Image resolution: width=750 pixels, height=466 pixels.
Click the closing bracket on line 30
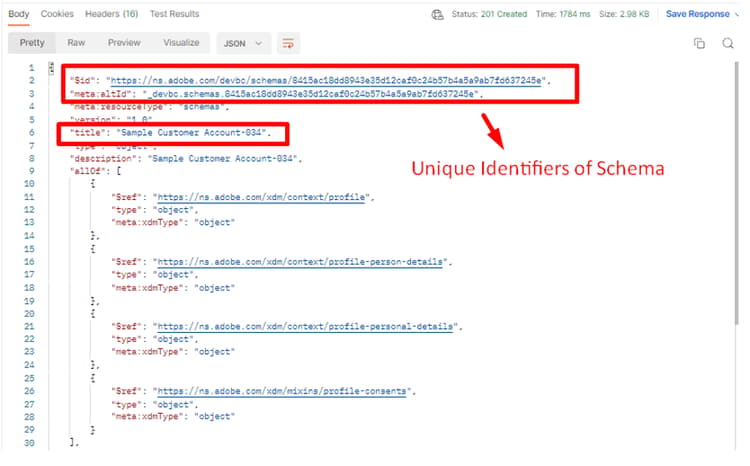[73, 443]
